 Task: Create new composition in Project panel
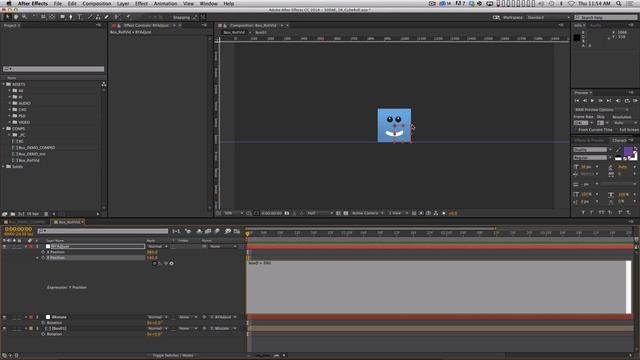(x=20, y=214)
